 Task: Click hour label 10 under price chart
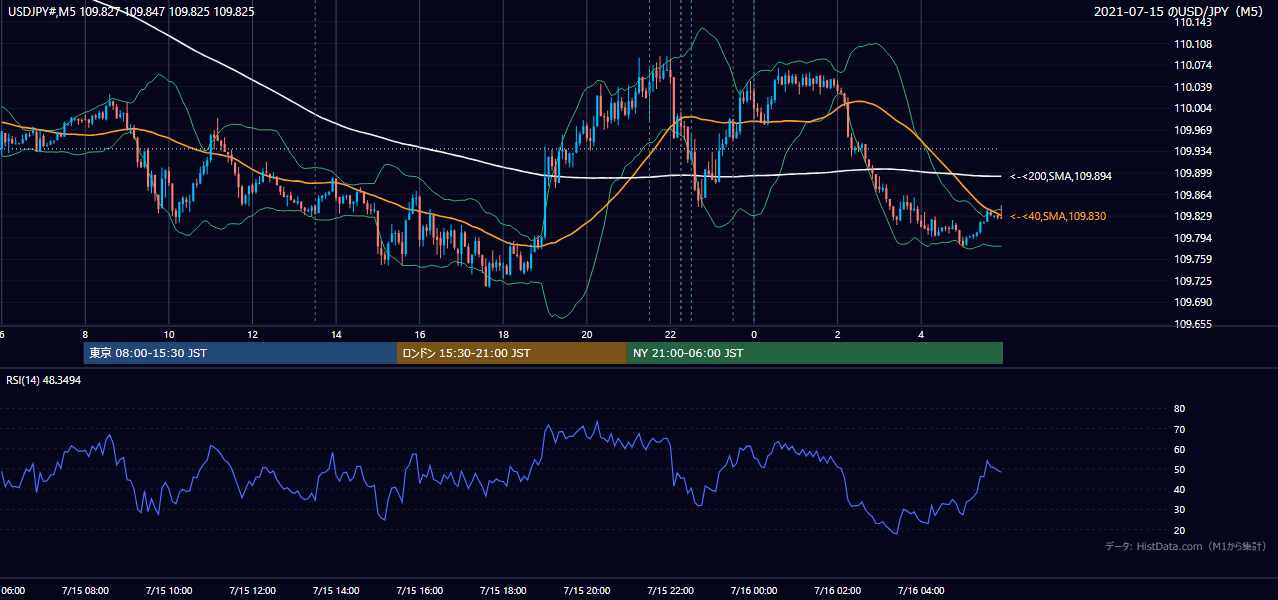pos(169,335)
